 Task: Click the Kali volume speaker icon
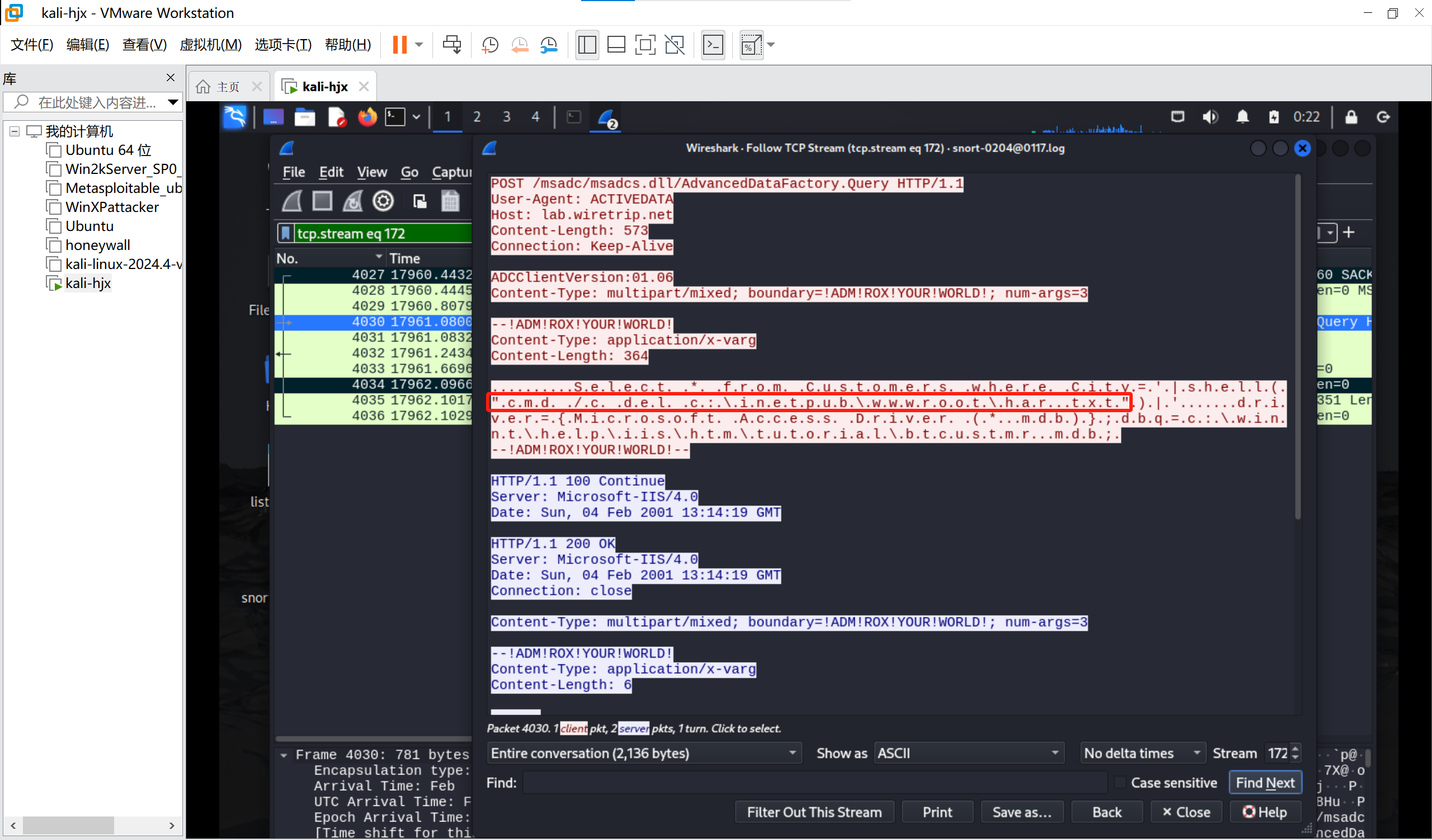point(1210,117)
